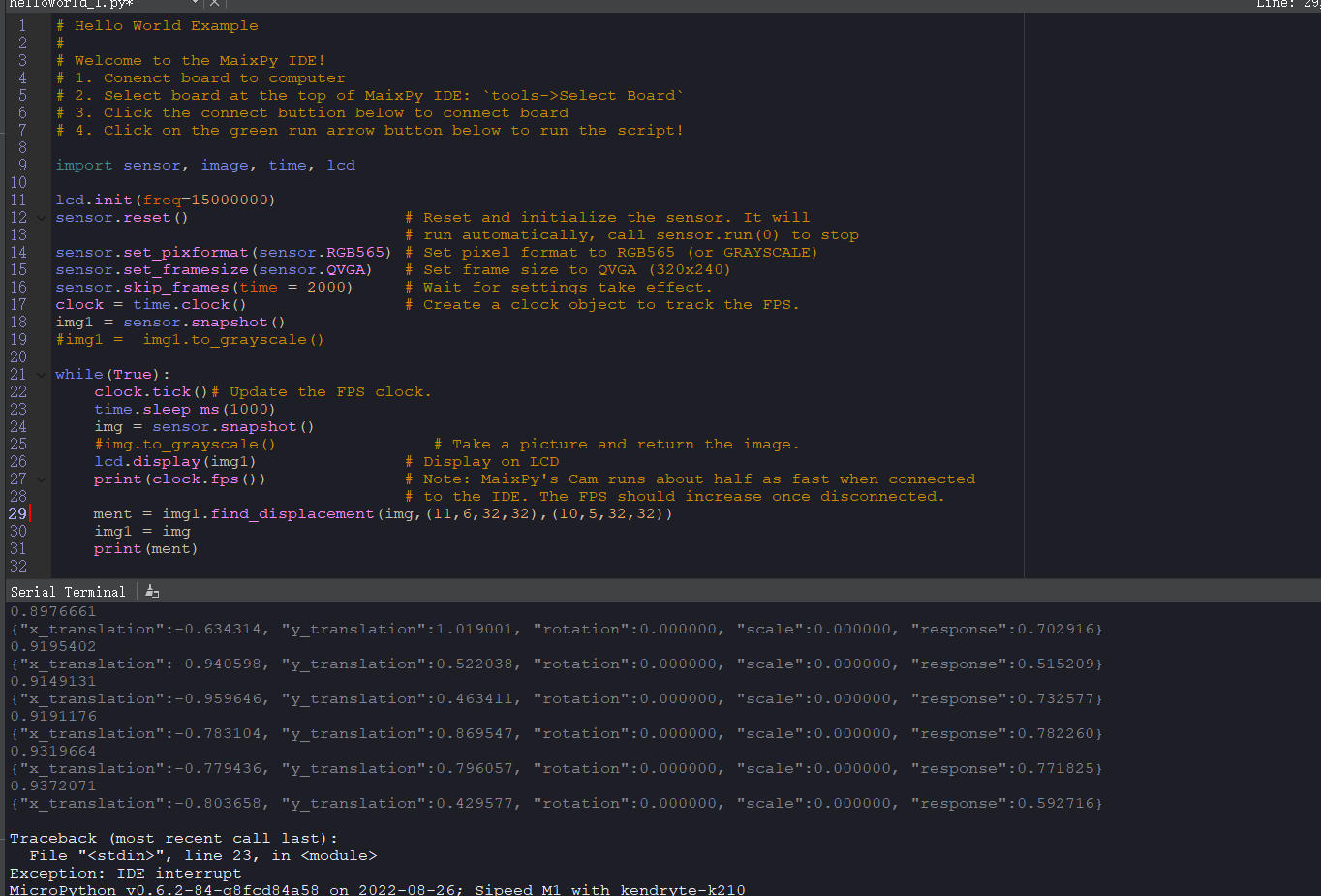
Task: Click '# Welcome to the MaixPy IDE!' comment
Action: [x=191, y=61]
